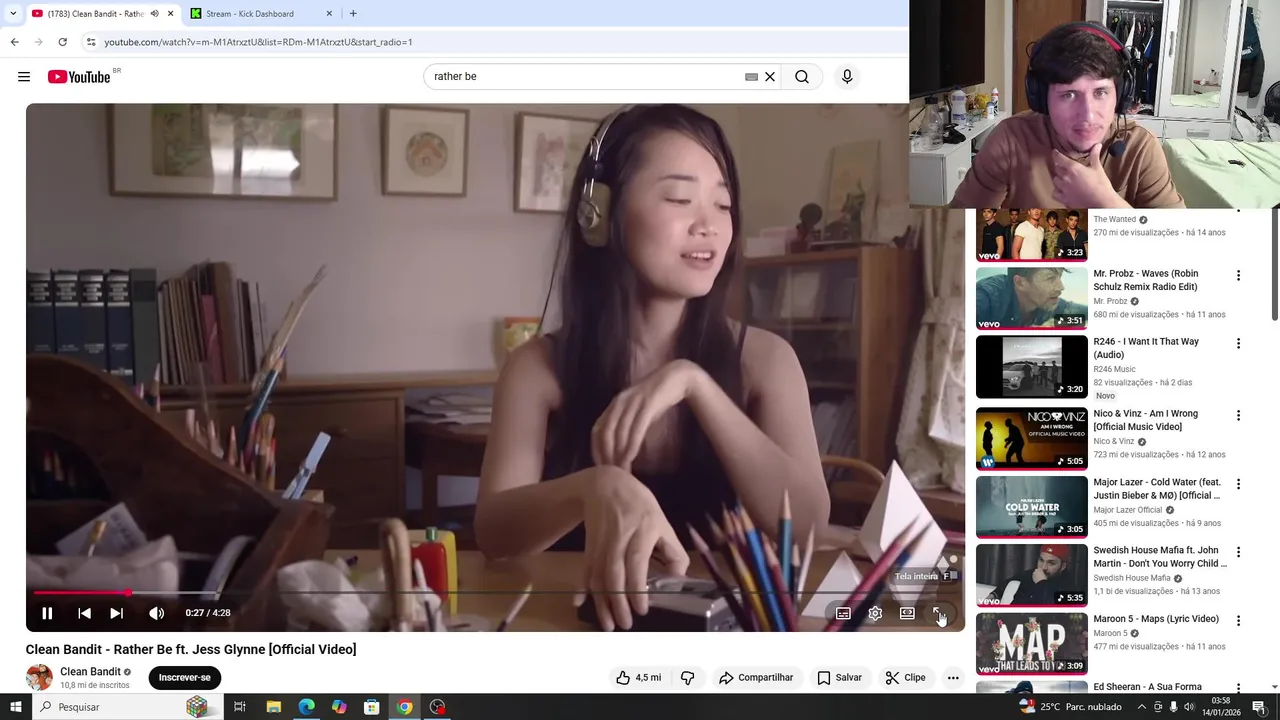Open the weather widget 25°C Parc. nublado
The width and height of the screenshot is (1280, 720).
coord(1070,707)
